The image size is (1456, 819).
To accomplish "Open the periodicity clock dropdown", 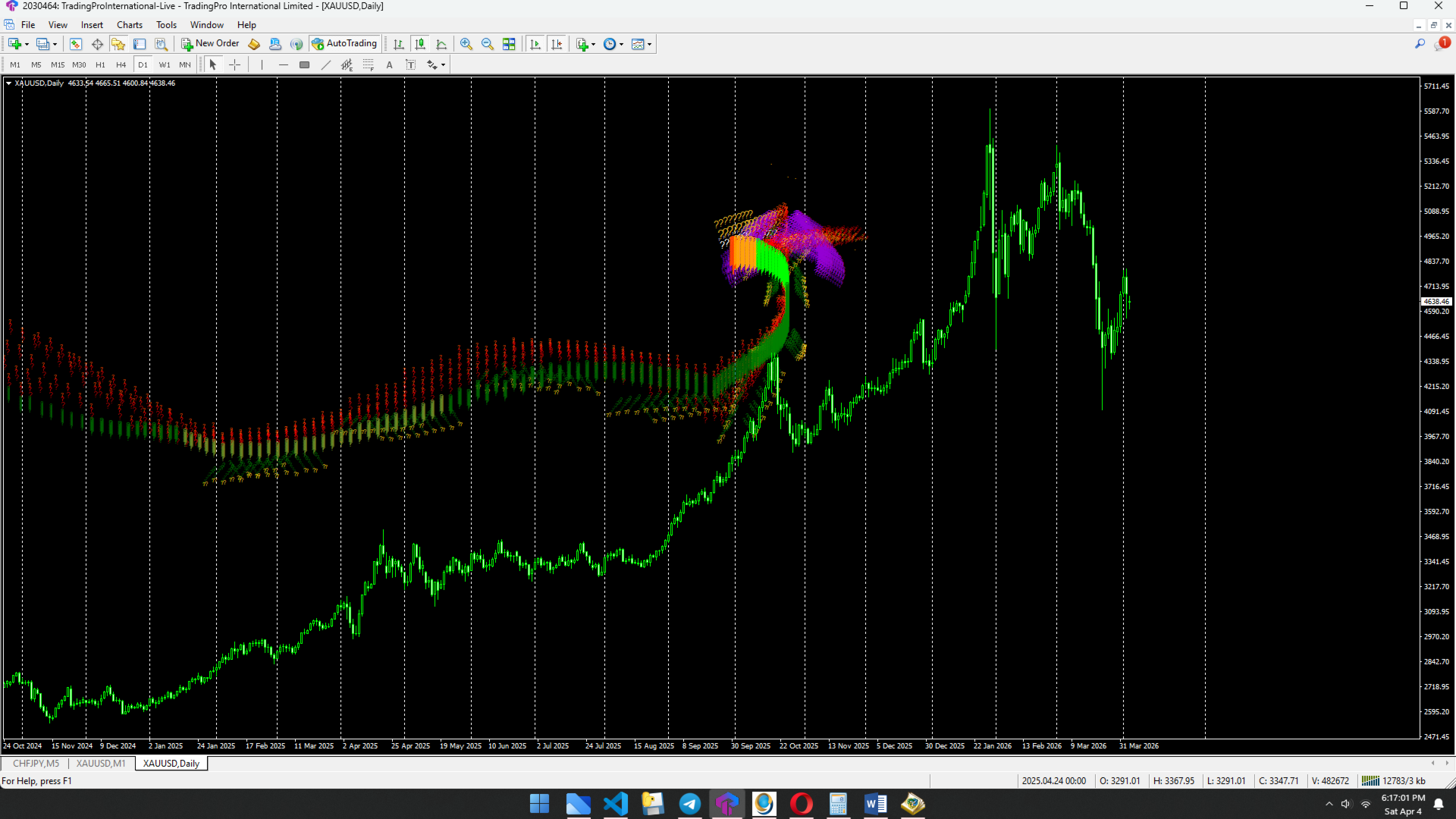I will click(x=621, y=44).
